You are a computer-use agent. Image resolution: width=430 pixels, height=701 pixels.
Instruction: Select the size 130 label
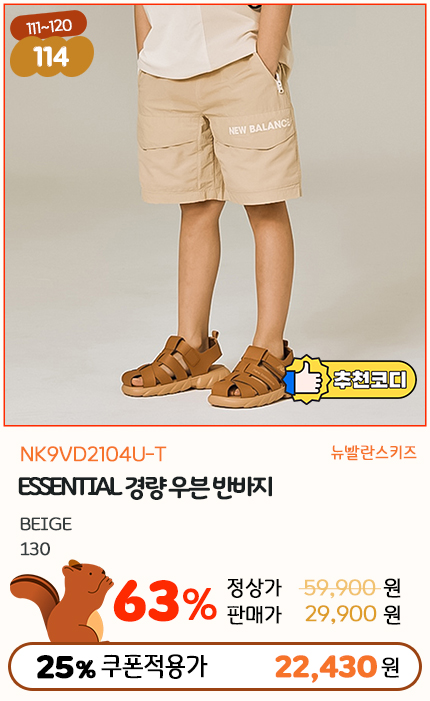pos(35,549)
